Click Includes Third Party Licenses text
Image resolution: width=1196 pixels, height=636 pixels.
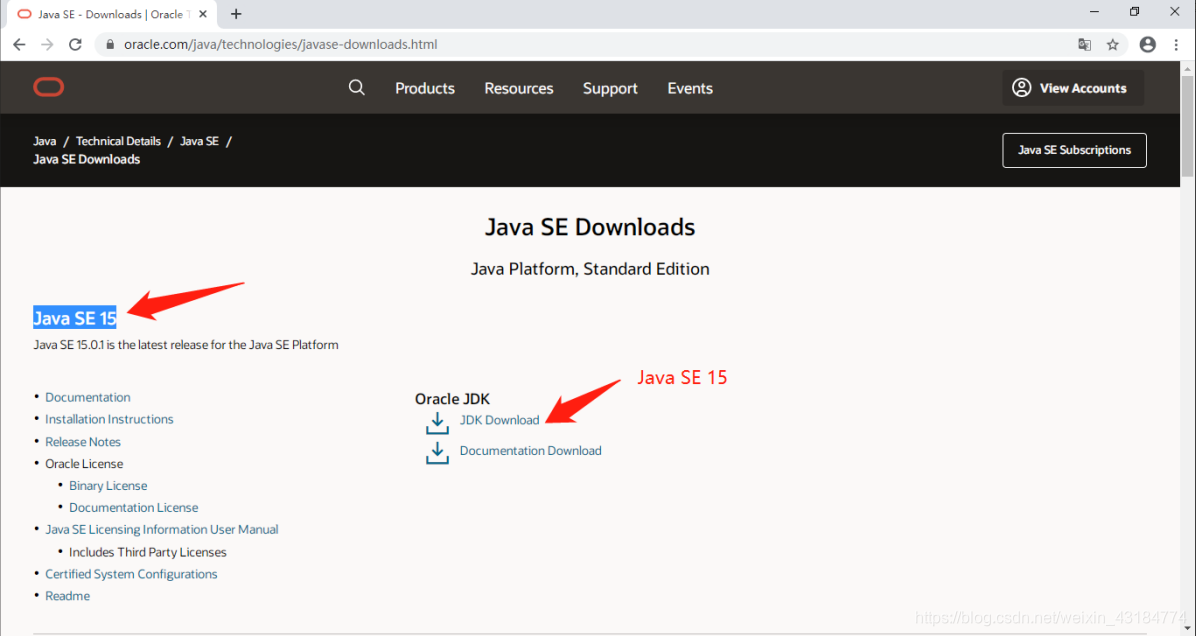[x=148, y=552]
